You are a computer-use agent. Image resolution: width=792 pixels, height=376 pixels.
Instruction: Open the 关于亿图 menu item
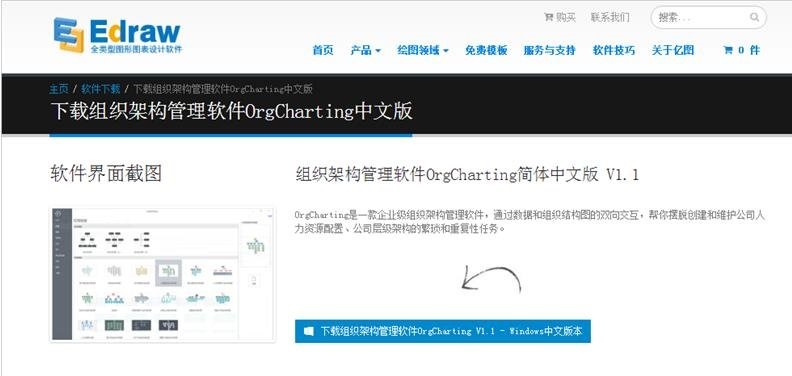673,50
